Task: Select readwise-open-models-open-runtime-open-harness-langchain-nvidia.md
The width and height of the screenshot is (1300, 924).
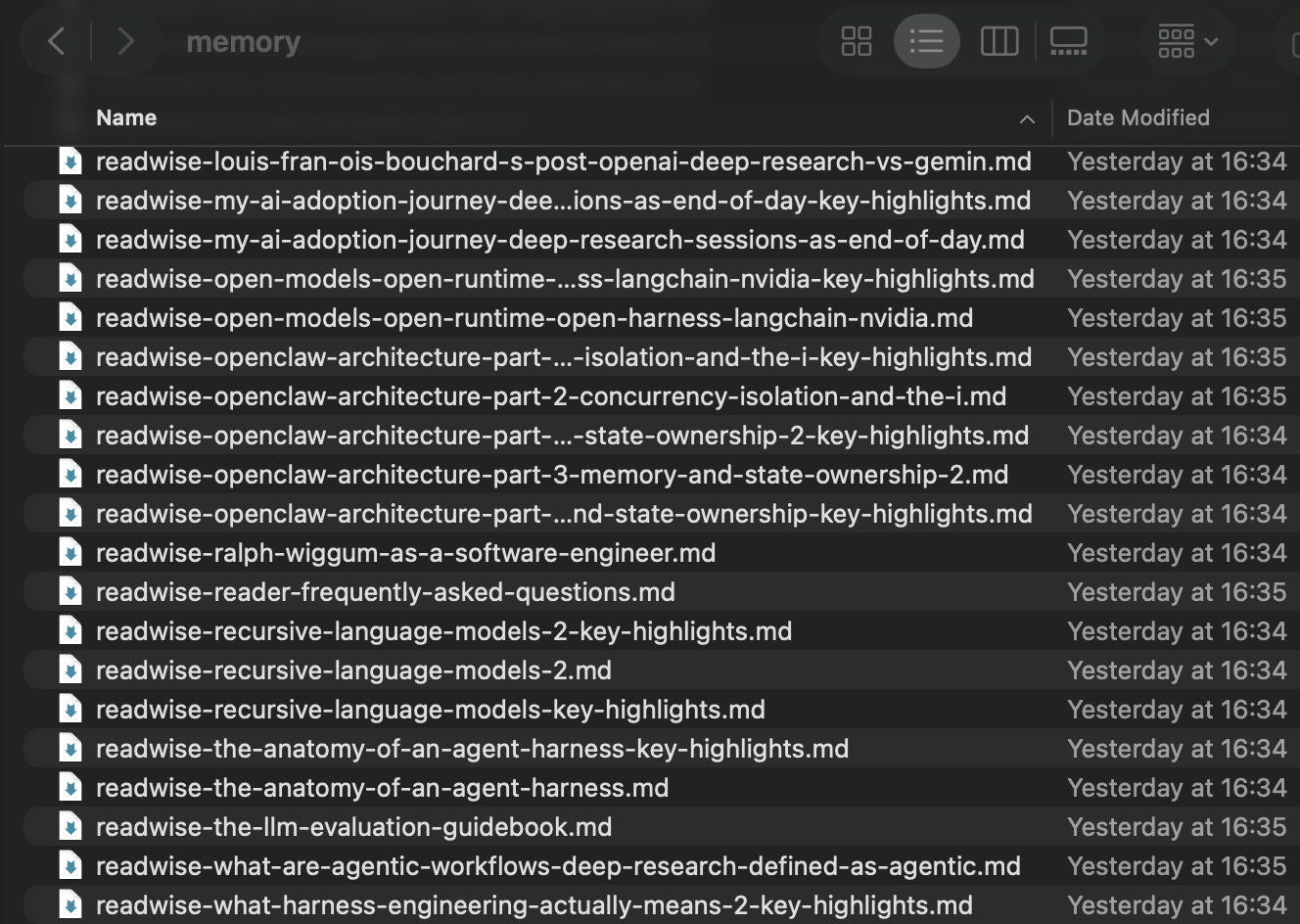Action: [534, 317]
